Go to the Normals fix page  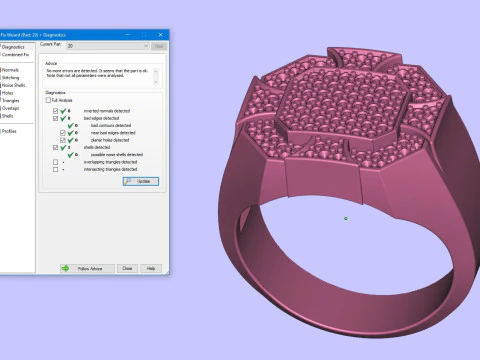coord(10,70)
